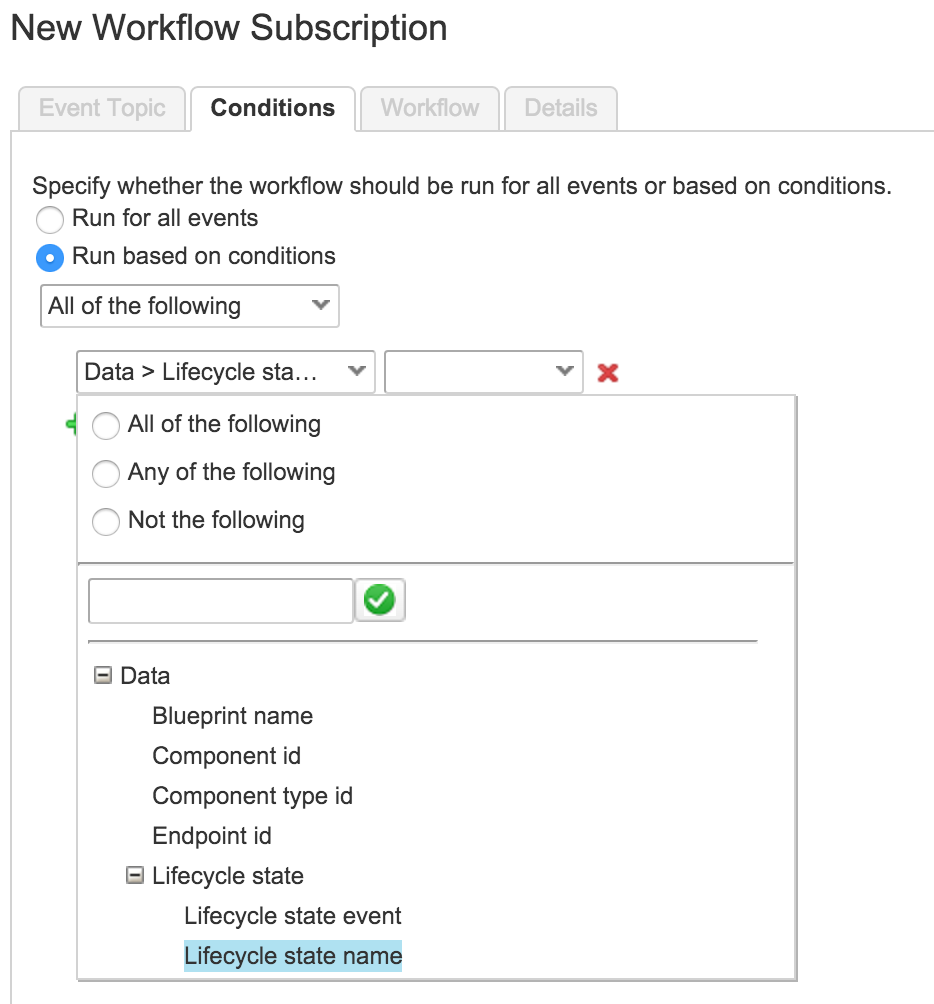934x1004 pixels.
Task: Open the "Data > Lifecycle sta..." field dropdown
Action: pyautogui.click(x=225, y=371)
